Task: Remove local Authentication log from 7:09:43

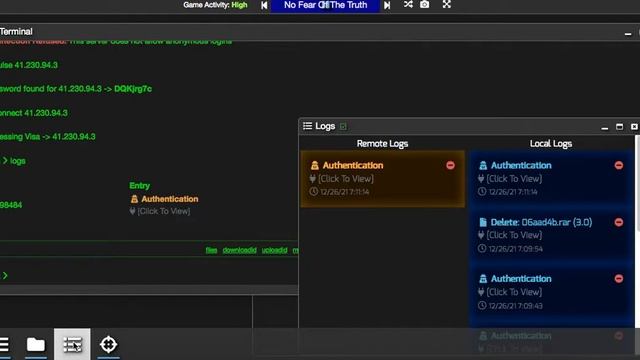Action: coord(619,279)
